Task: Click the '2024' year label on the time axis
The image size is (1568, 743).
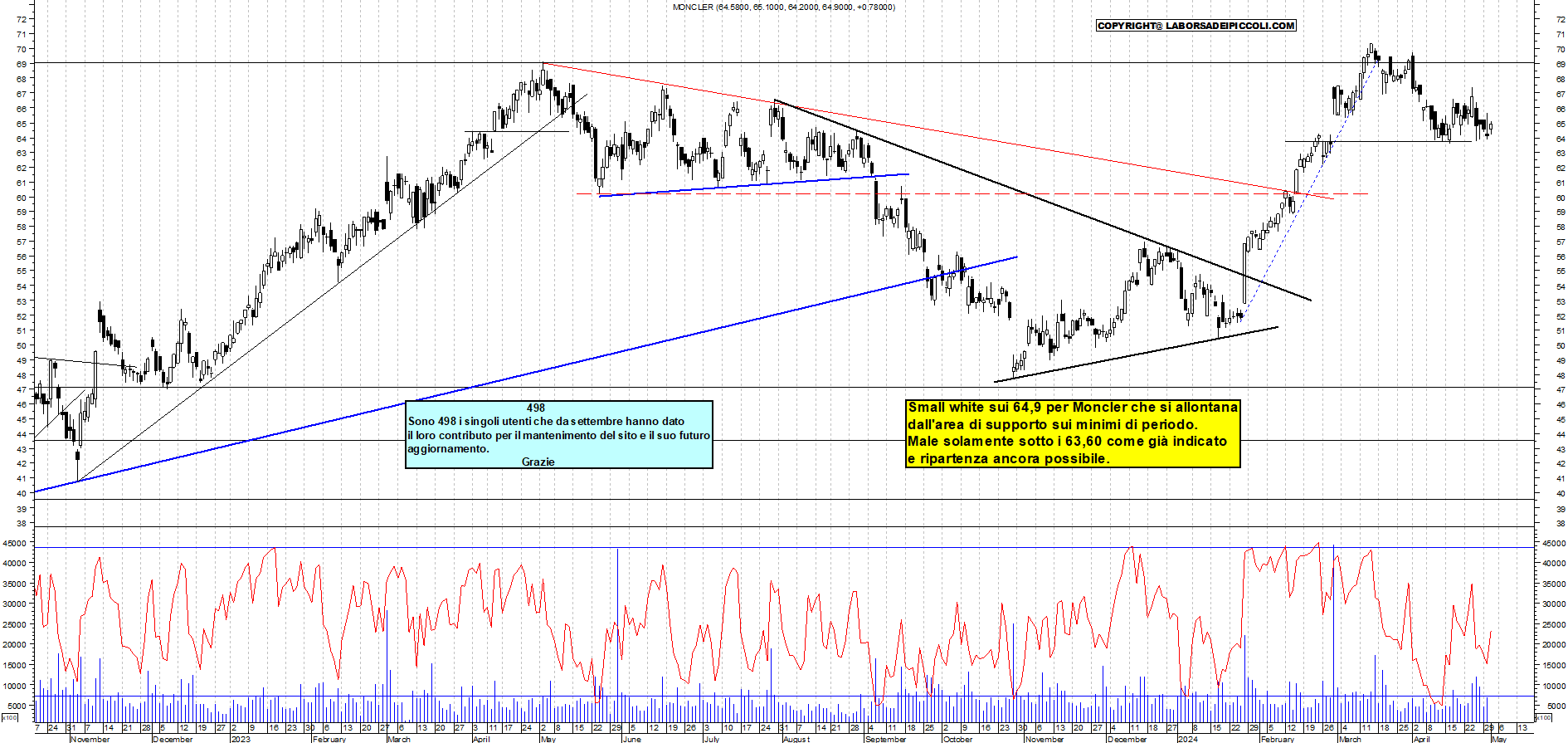Action: click(1188, 739)
